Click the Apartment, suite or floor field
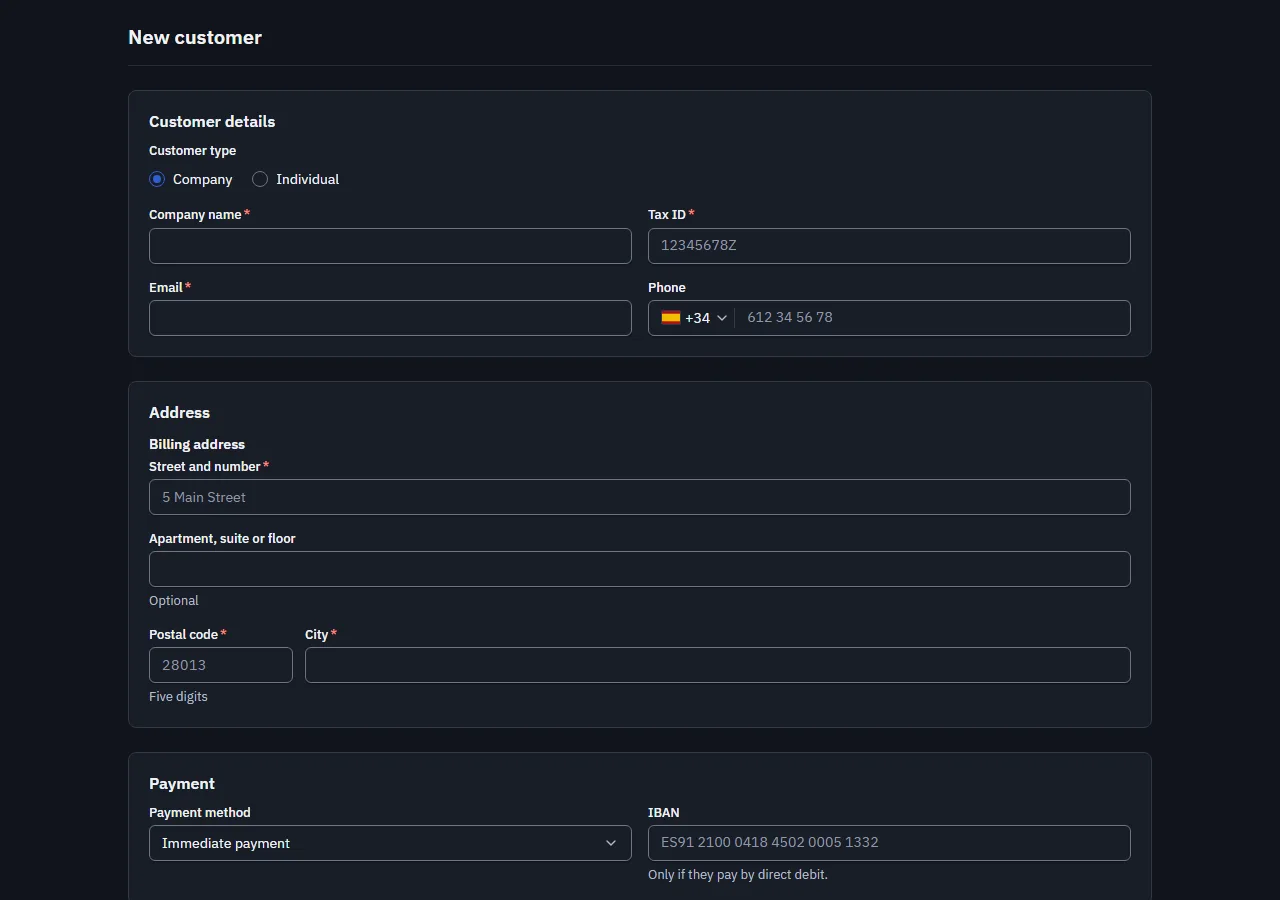Image resolution: width=1280 pixels, height=900 pixels. click(640, 569)
